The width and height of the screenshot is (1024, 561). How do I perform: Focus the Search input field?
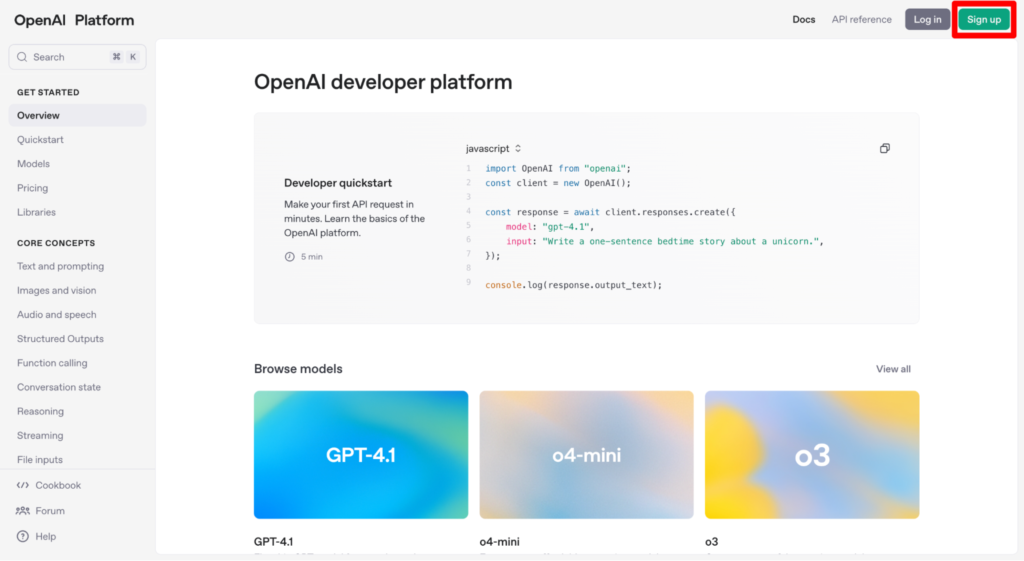70,57
